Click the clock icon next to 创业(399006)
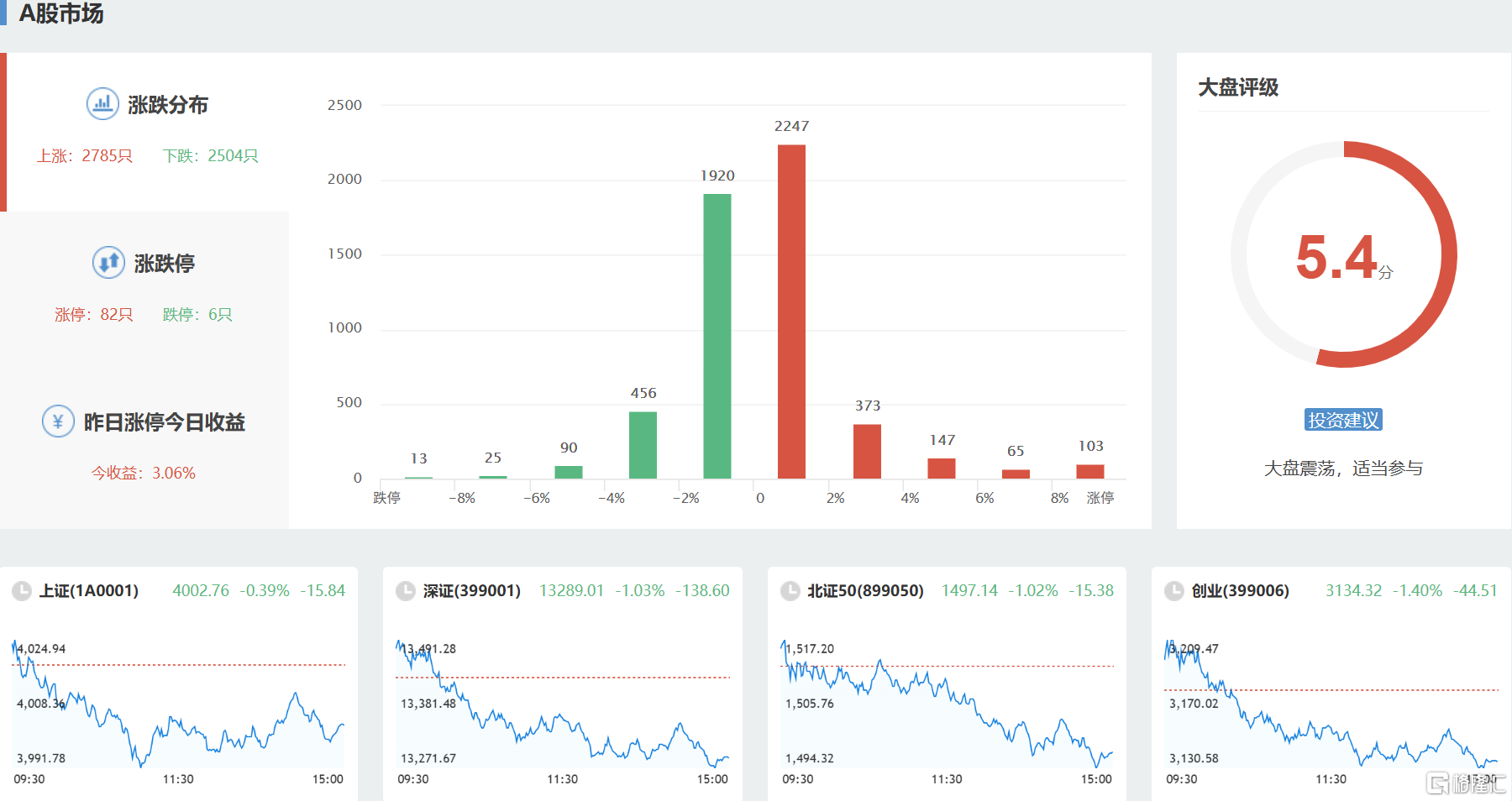1512x801 pixels. pos(1174,591)
